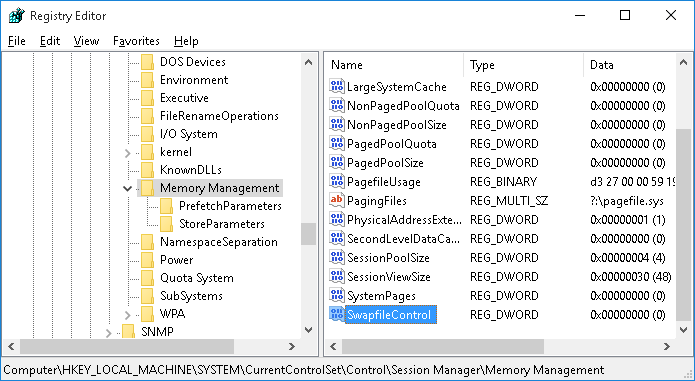695x381 pixels.
Task: Click the REG_MULTI_SZ type cell
Action: click(x=509, y=201)
